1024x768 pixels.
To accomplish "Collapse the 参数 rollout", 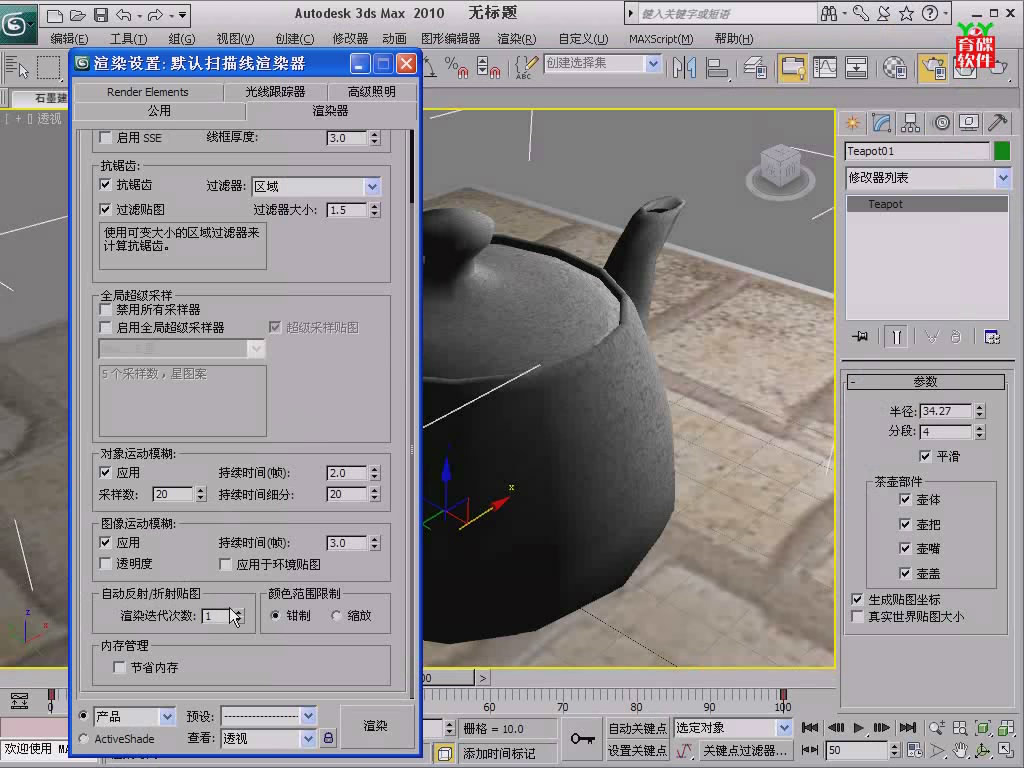I will 925,381.
